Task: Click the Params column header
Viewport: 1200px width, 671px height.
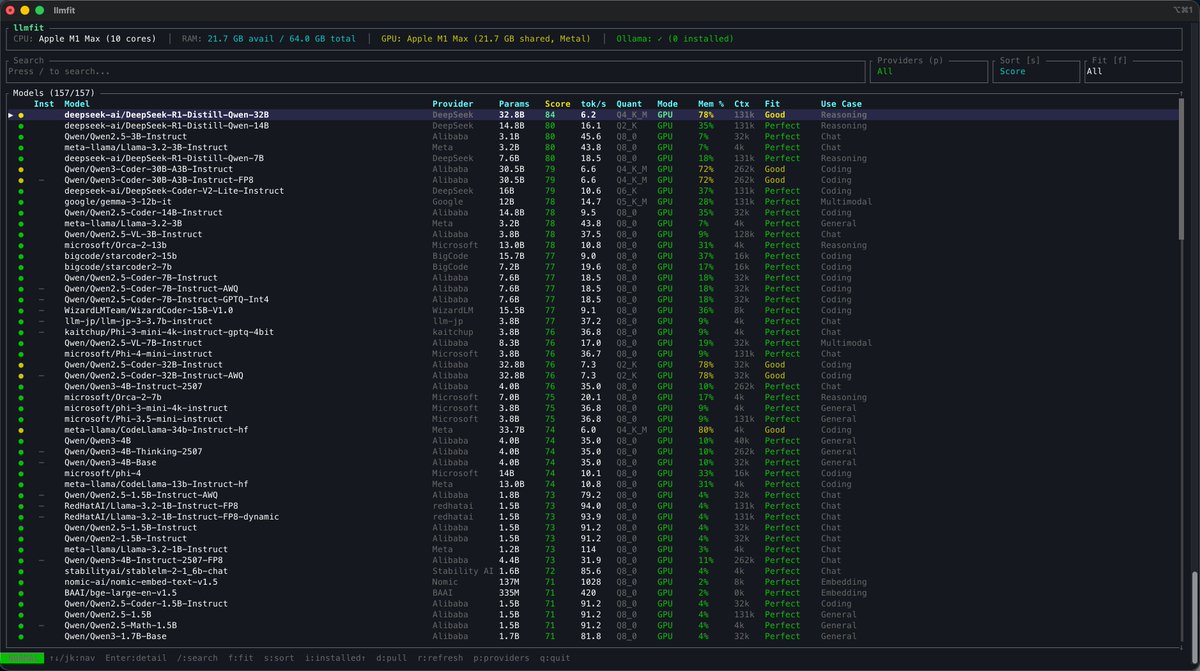Action: pos(514,104)
